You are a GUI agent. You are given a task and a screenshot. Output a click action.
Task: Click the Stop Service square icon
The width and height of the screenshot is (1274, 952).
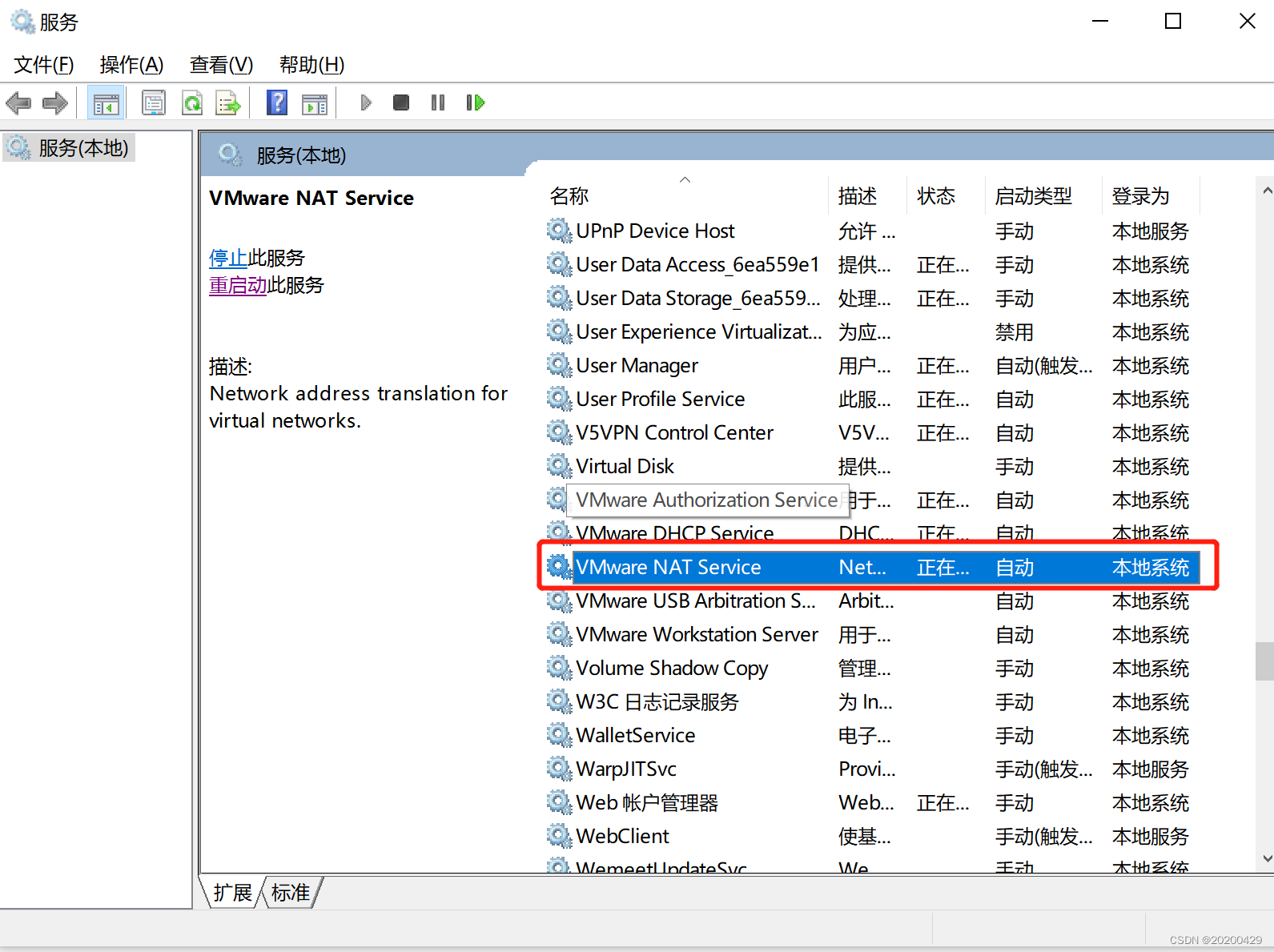click(x=401, y=102)
